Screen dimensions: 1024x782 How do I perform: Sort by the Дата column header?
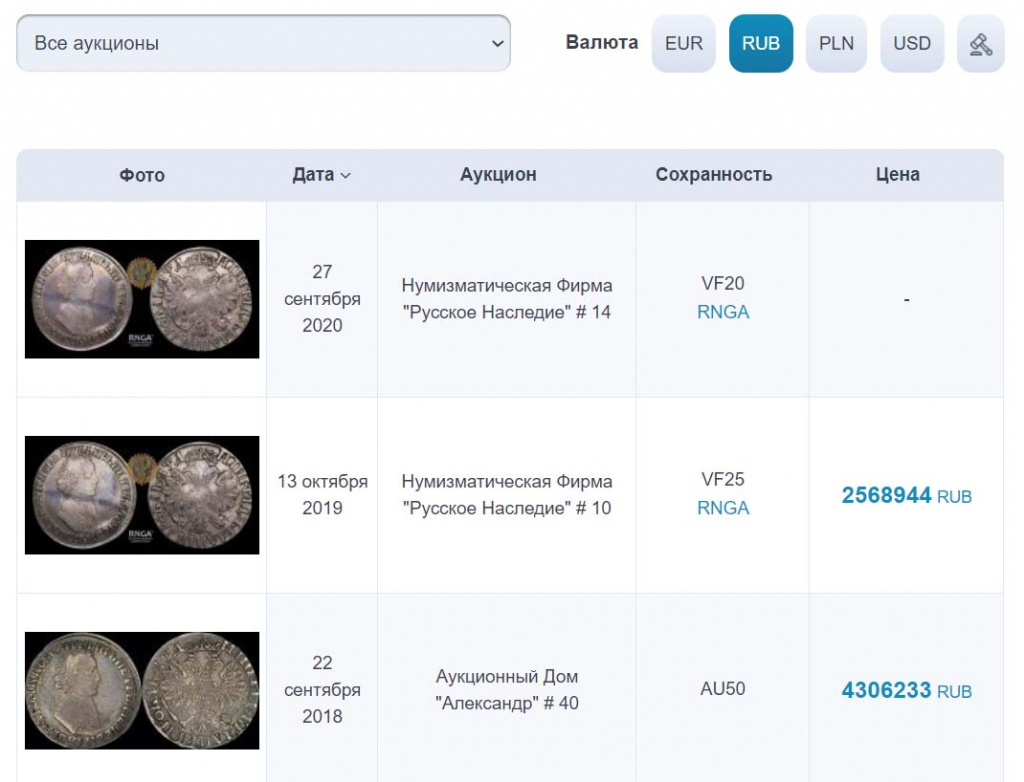tap(313, 175)
